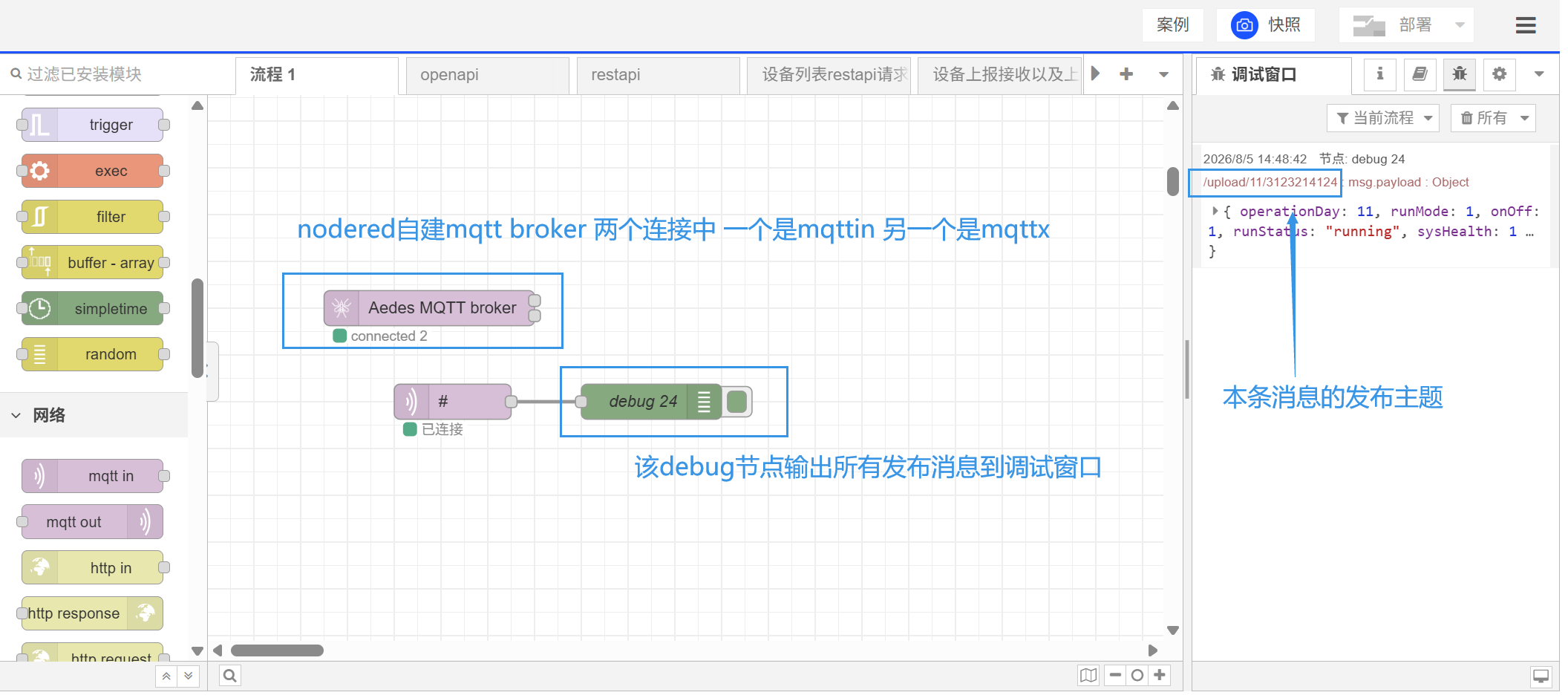Click the palette scrollbar thumb

coord(197,328)
